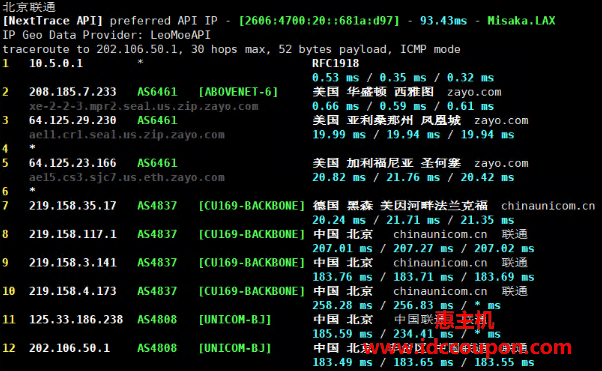The width and height of the screenshot is (602, 371).
Task: Click the '0.53 ms' latency of hop 1
Action: 336,78
